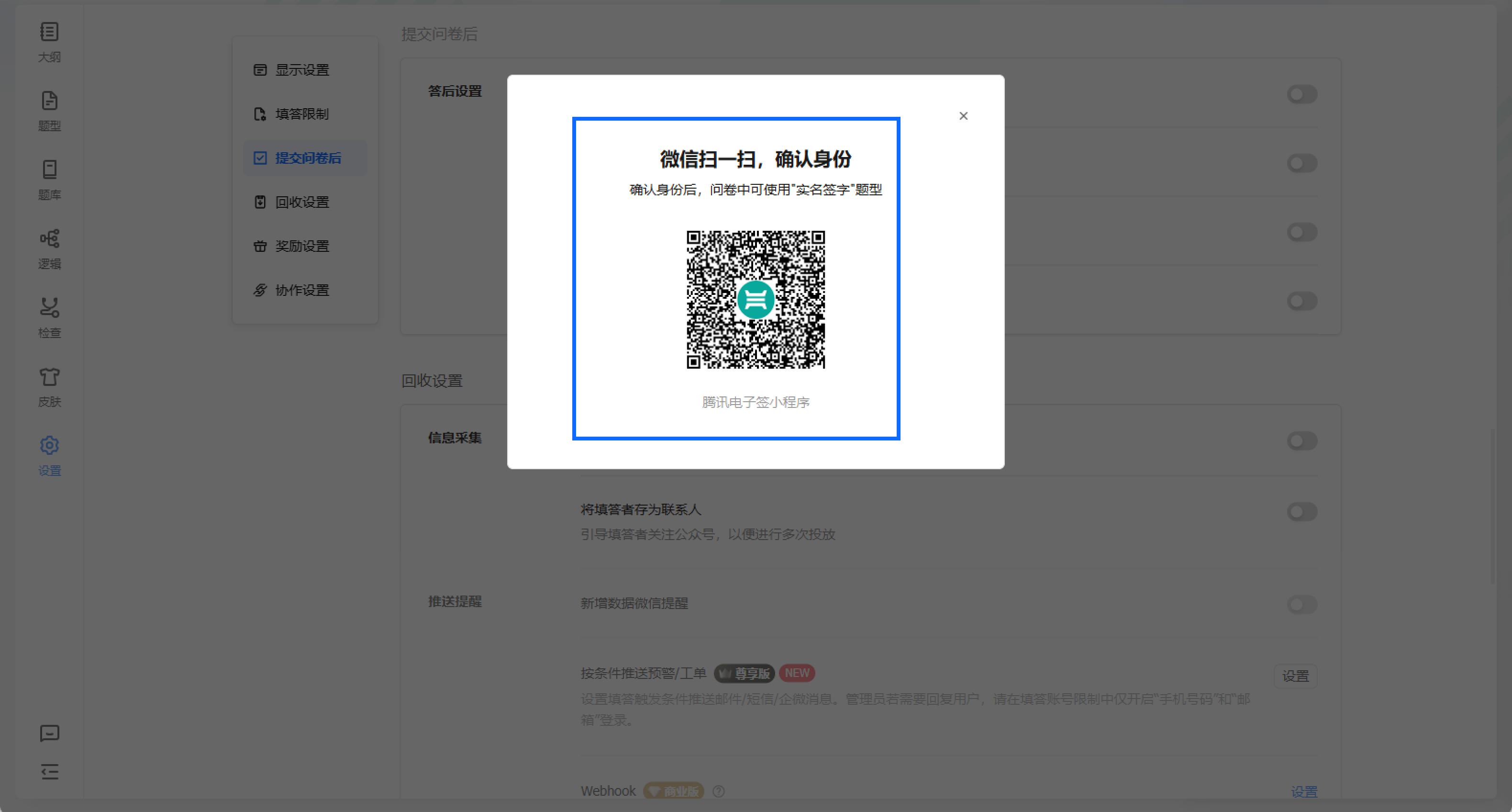
Task: Enable 新增数据微信提醒 switch
Action: click(1302, 604)
